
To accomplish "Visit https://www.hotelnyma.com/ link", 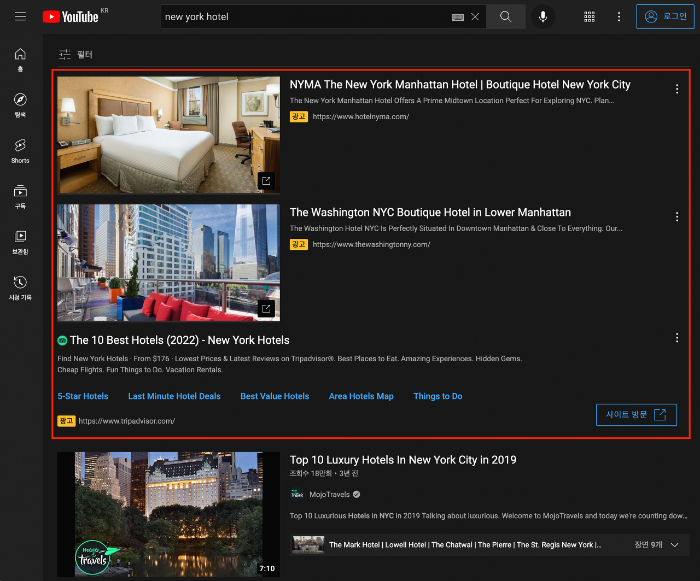I will (361, 117).
